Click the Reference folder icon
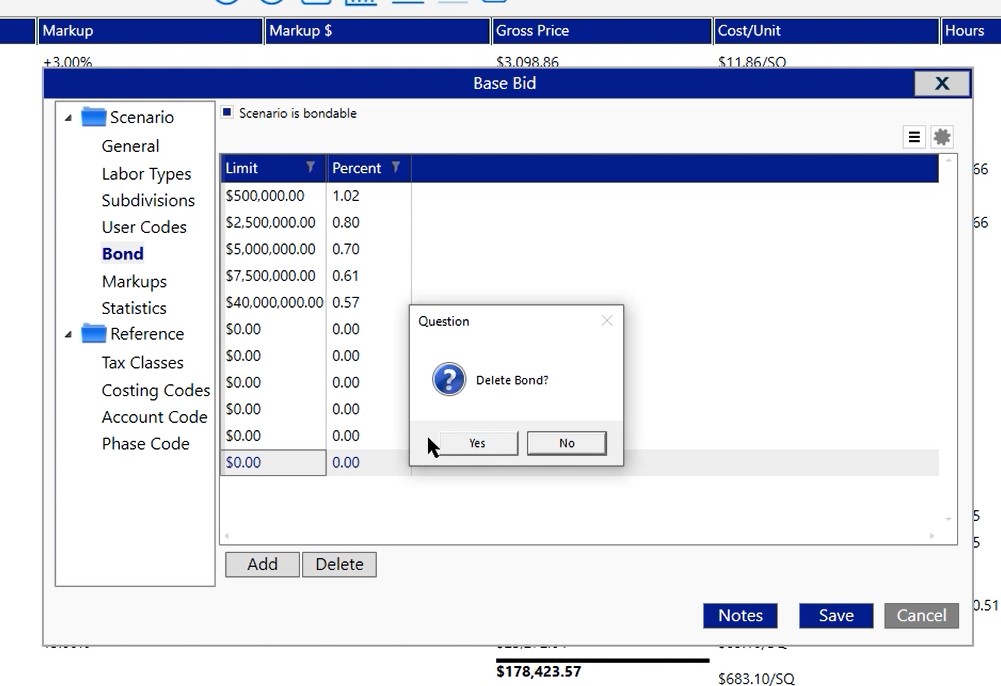The height and width of the screenshot is (686, 1001). point(94,334)
